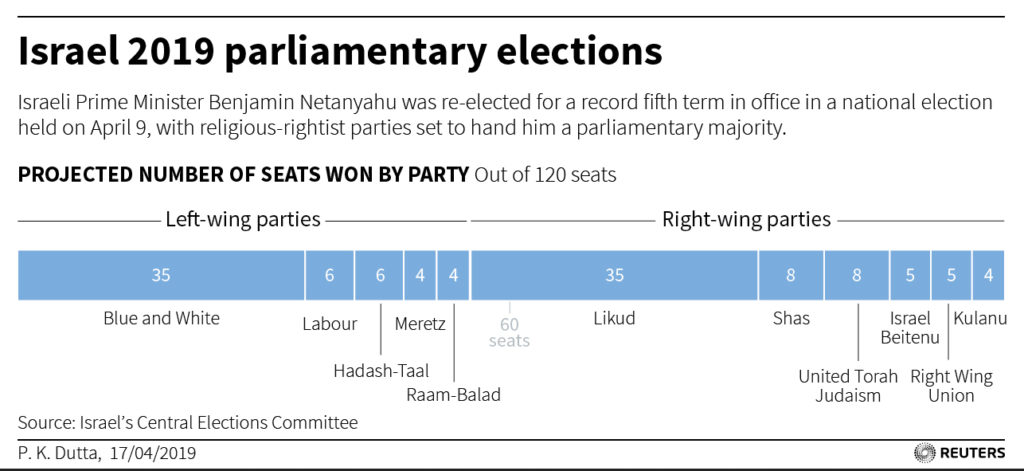Click the P. K. Dutta byline
1024x471 pixels.
107,453
